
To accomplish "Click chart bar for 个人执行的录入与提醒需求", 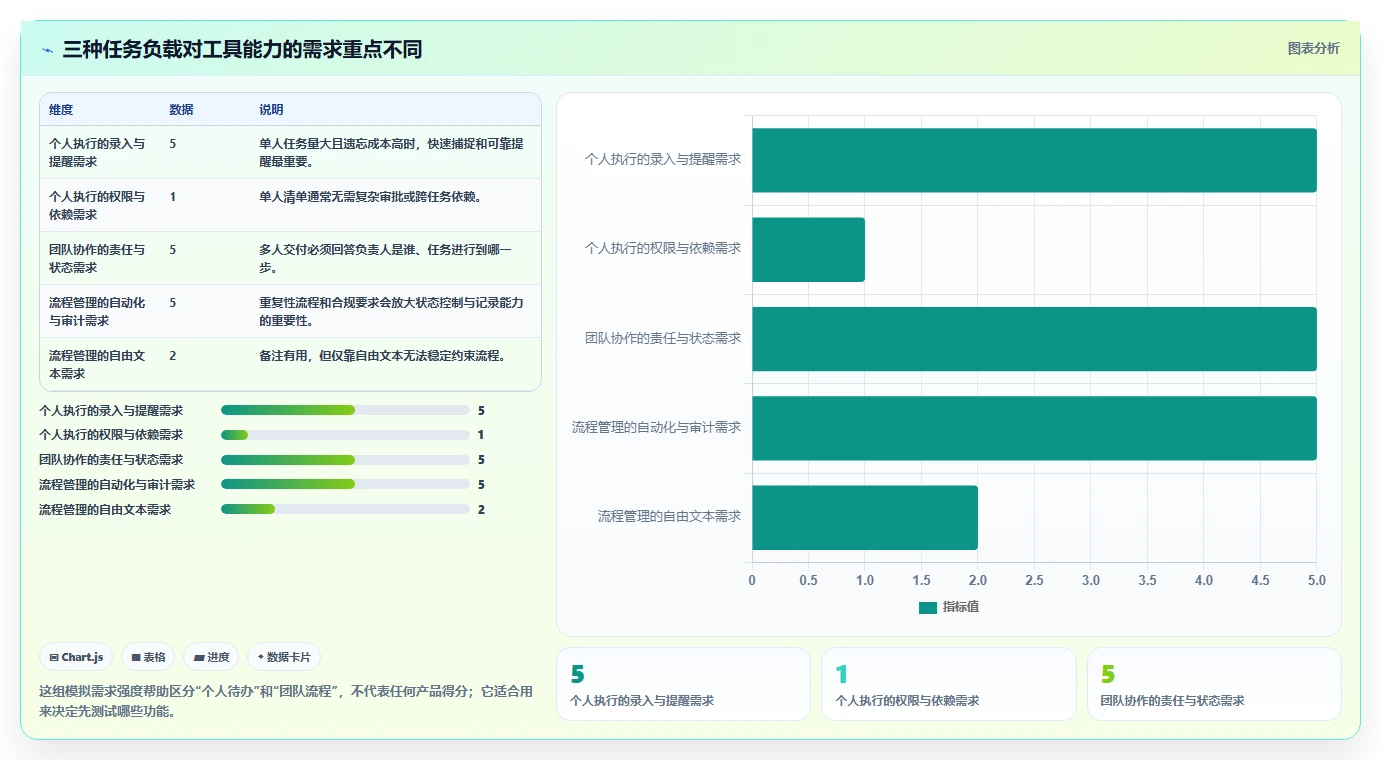I will (1034, 160).
